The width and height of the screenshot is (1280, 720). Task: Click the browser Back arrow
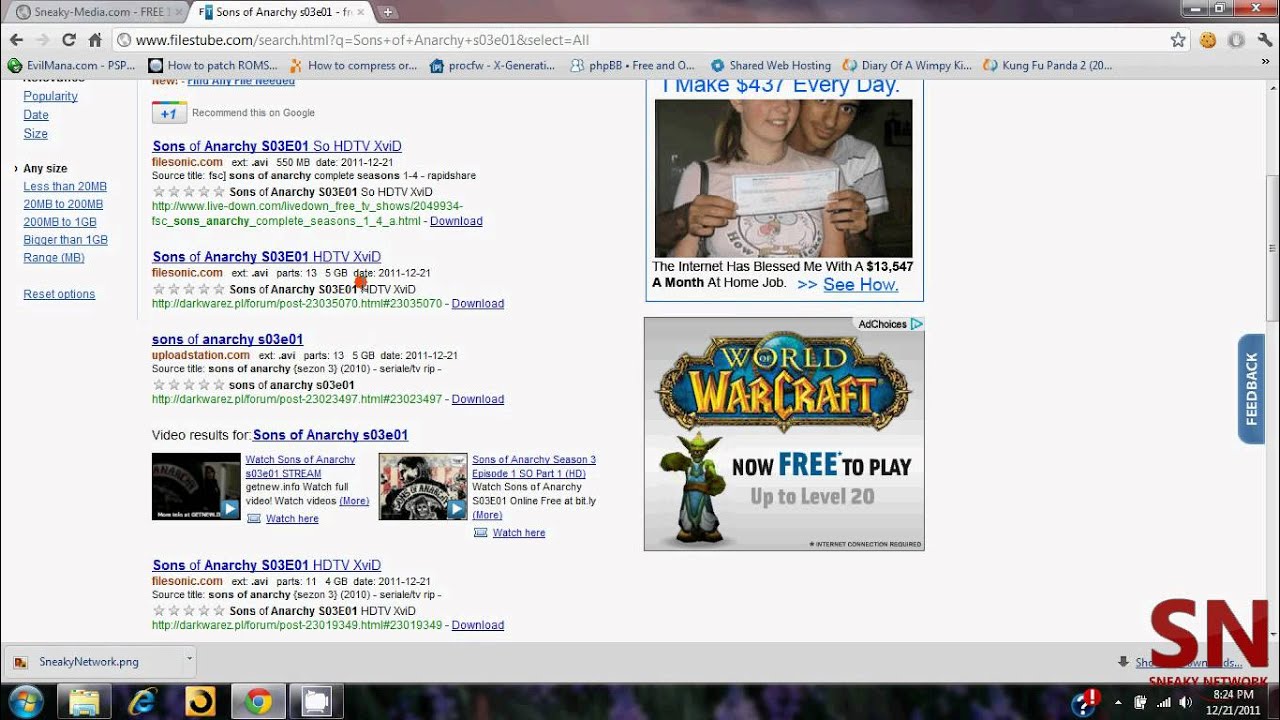pyautogui.click(x=16, y=40)
